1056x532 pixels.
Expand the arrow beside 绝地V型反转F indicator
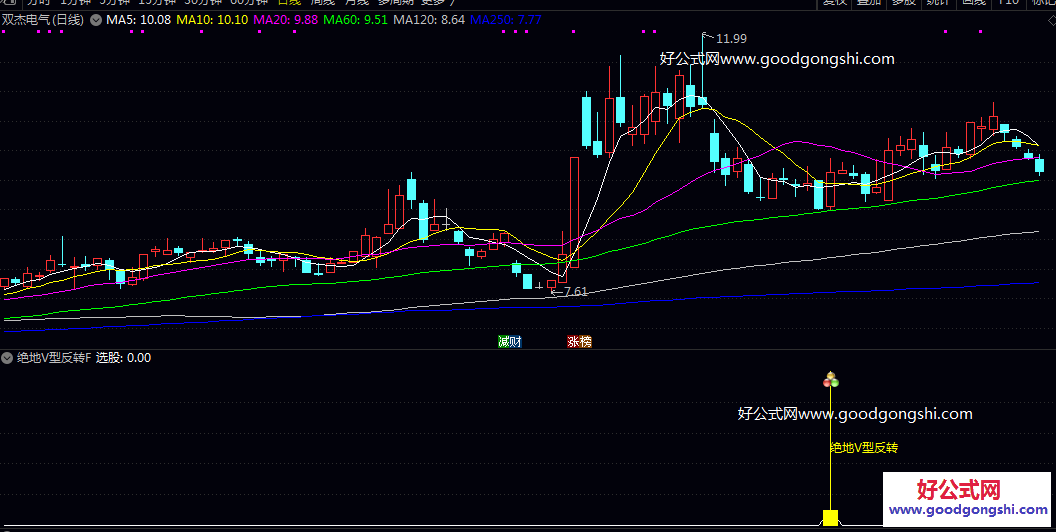pyautogui.click(x=8, y=357)
